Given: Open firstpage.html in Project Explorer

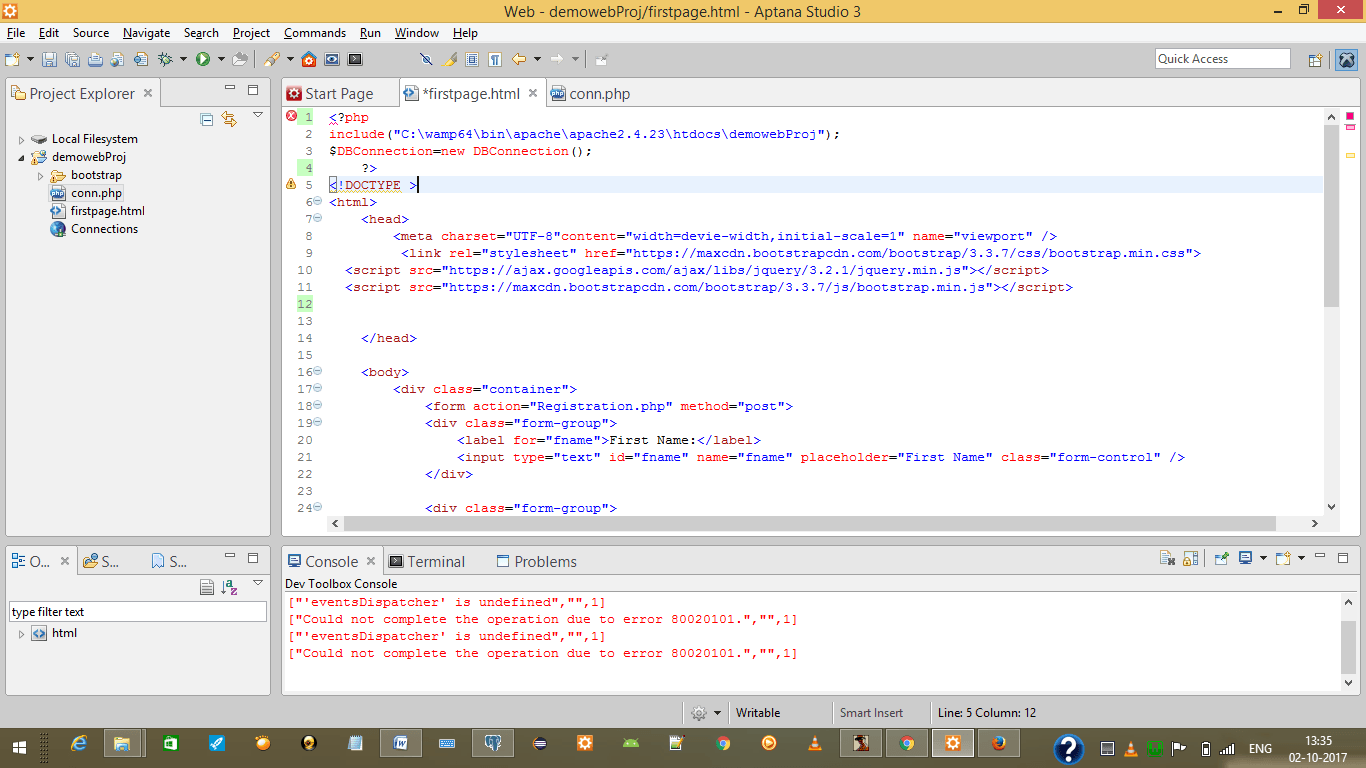Looking at the screenshot, I should tap(107, 211).
